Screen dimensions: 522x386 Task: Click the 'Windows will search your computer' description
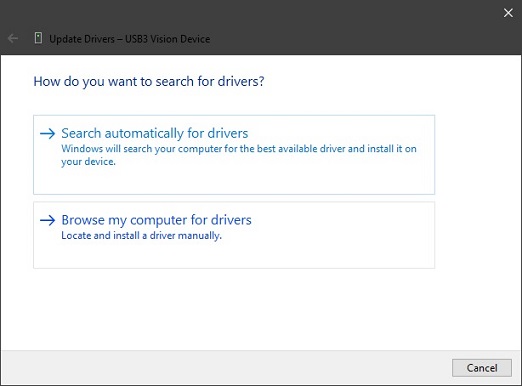click(239, 155)
